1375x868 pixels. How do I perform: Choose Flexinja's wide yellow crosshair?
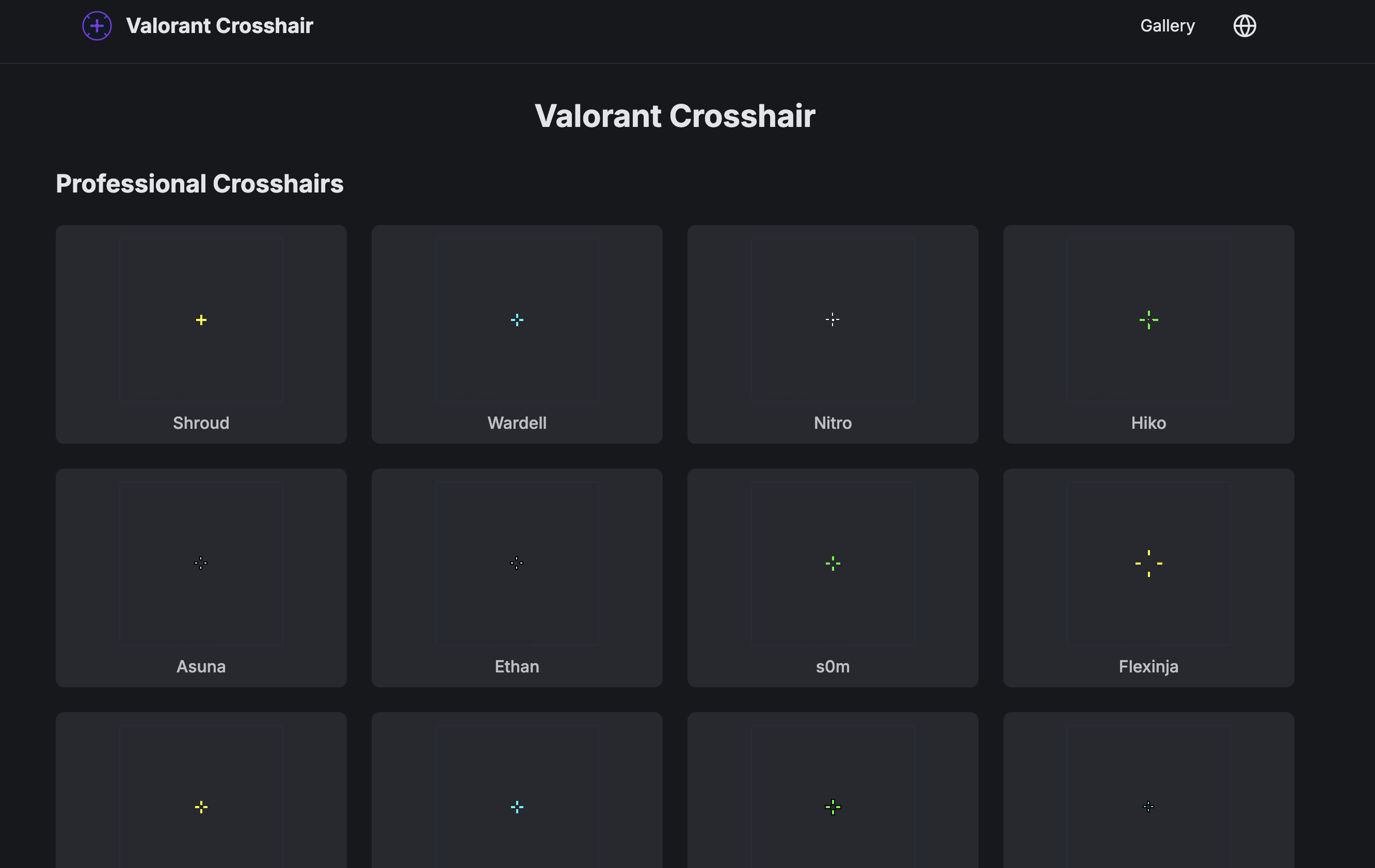point(1148,564)
